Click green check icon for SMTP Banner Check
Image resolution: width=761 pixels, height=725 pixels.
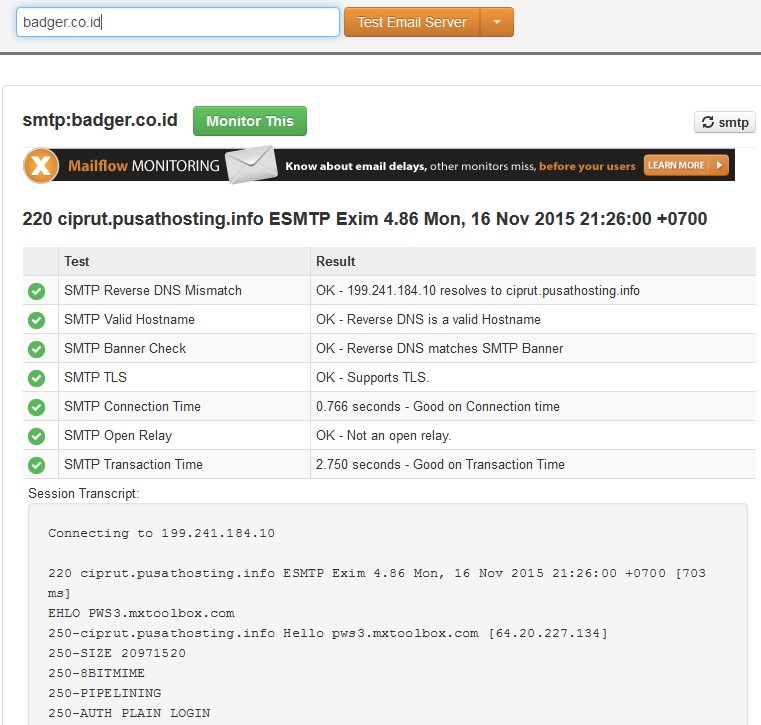point(36,349)
